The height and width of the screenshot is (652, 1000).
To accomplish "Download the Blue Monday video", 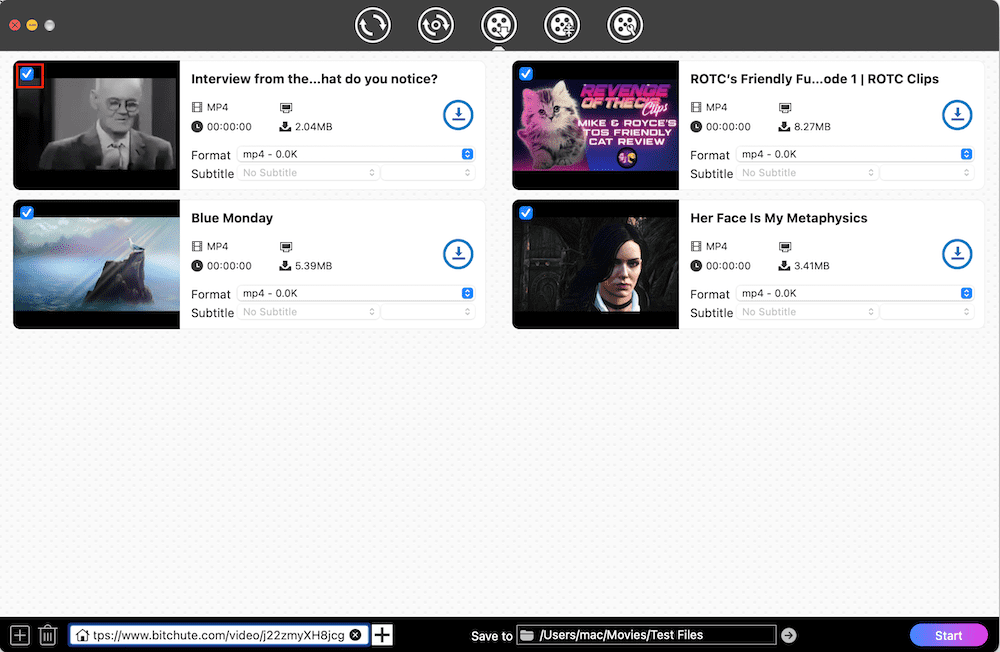I will click(458, 254).
